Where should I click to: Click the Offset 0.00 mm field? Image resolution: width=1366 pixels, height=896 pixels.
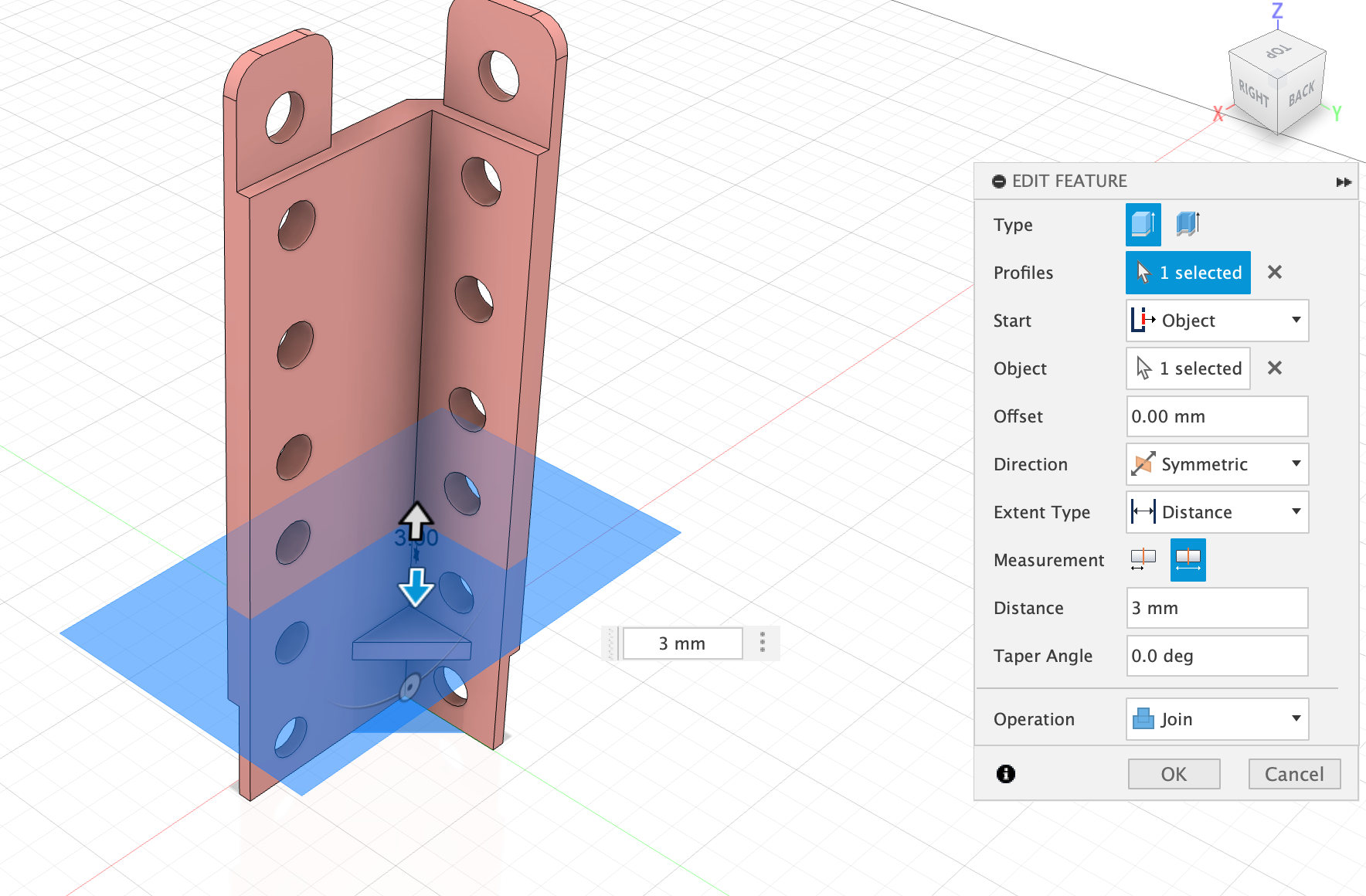click(x=1217, y=416)
